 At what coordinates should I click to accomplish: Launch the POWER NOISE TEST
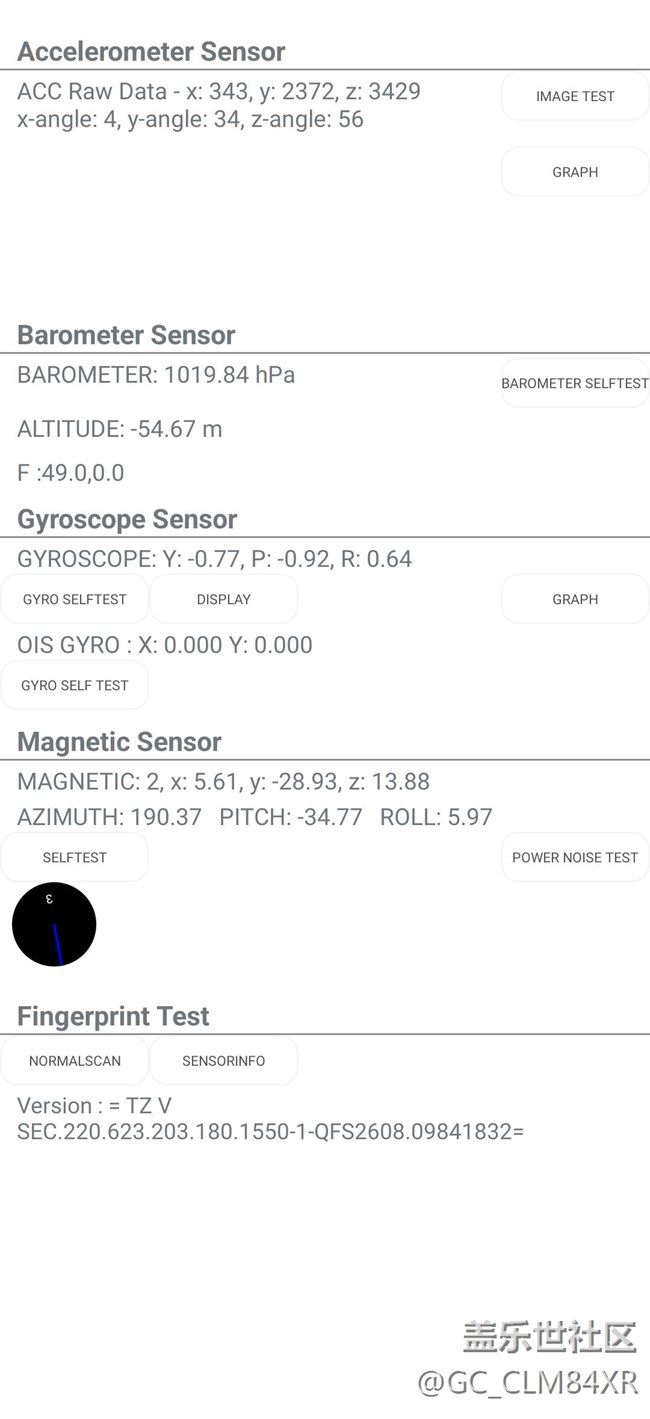(x=575, y=857)
